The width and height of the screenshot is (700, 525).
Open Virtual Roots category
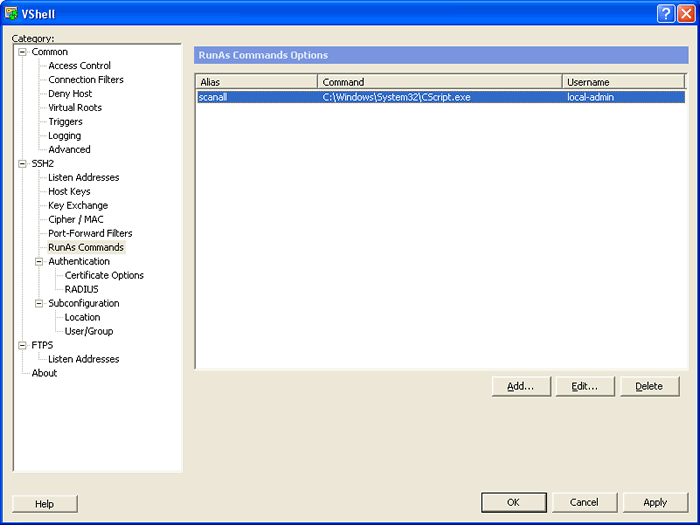pyautogui.click(x=75, y=108)
